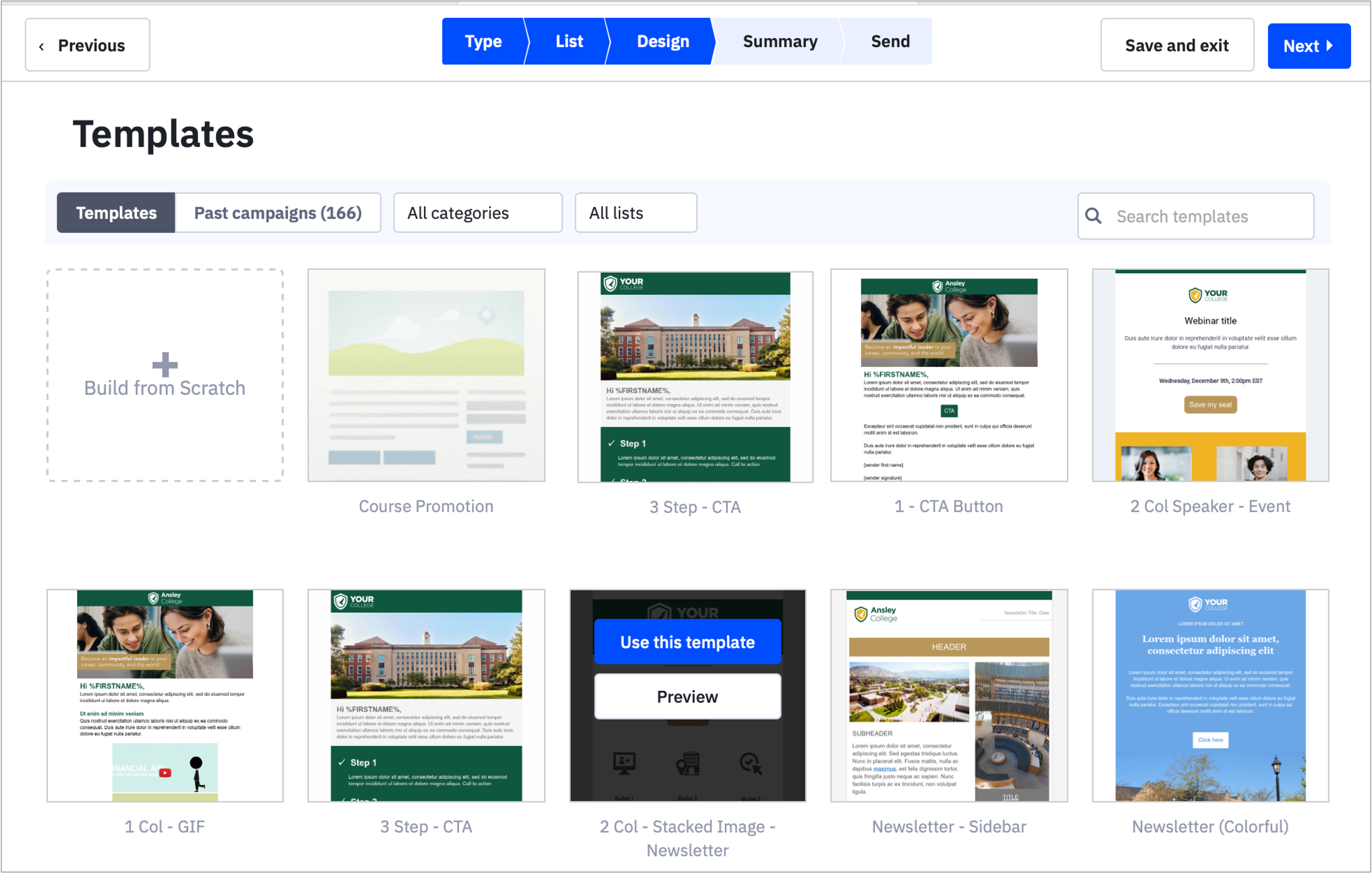Select the top-row 3 Step - CTA thumbnail
This screenshot has height=873, width=1372.
pos(695,377)
